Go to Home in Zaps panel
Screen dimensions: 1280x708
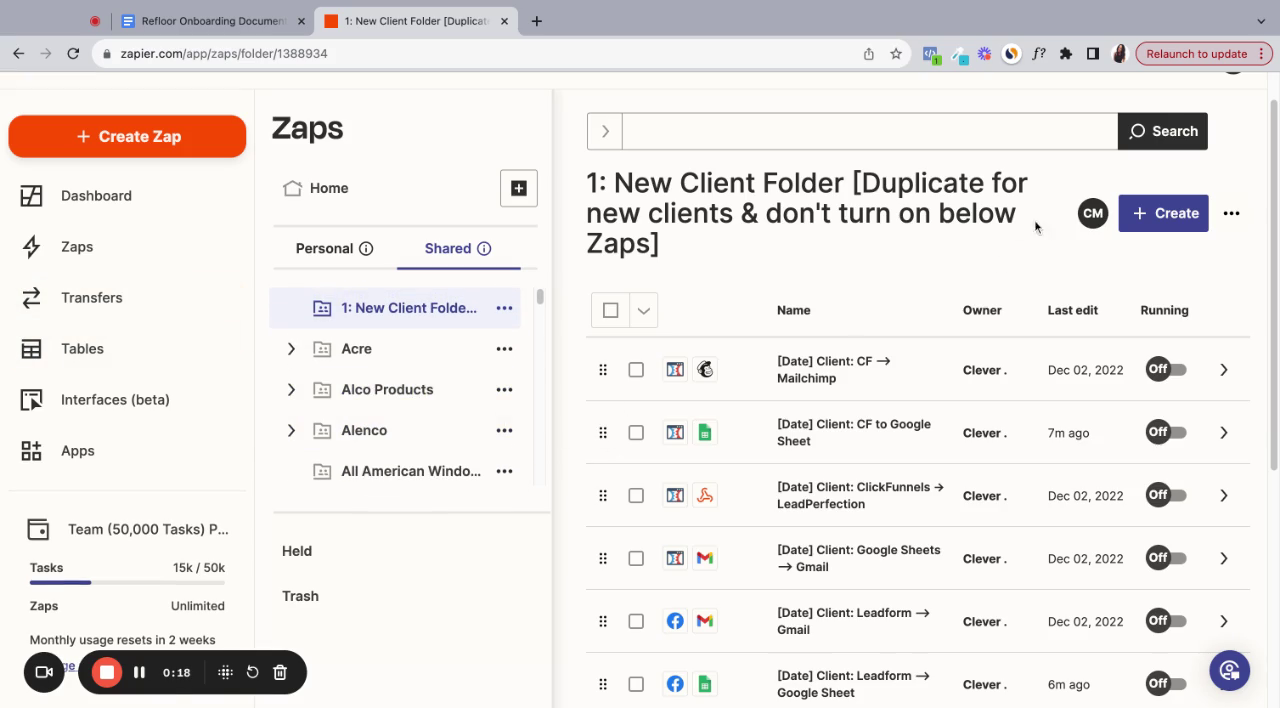[316, 188]
